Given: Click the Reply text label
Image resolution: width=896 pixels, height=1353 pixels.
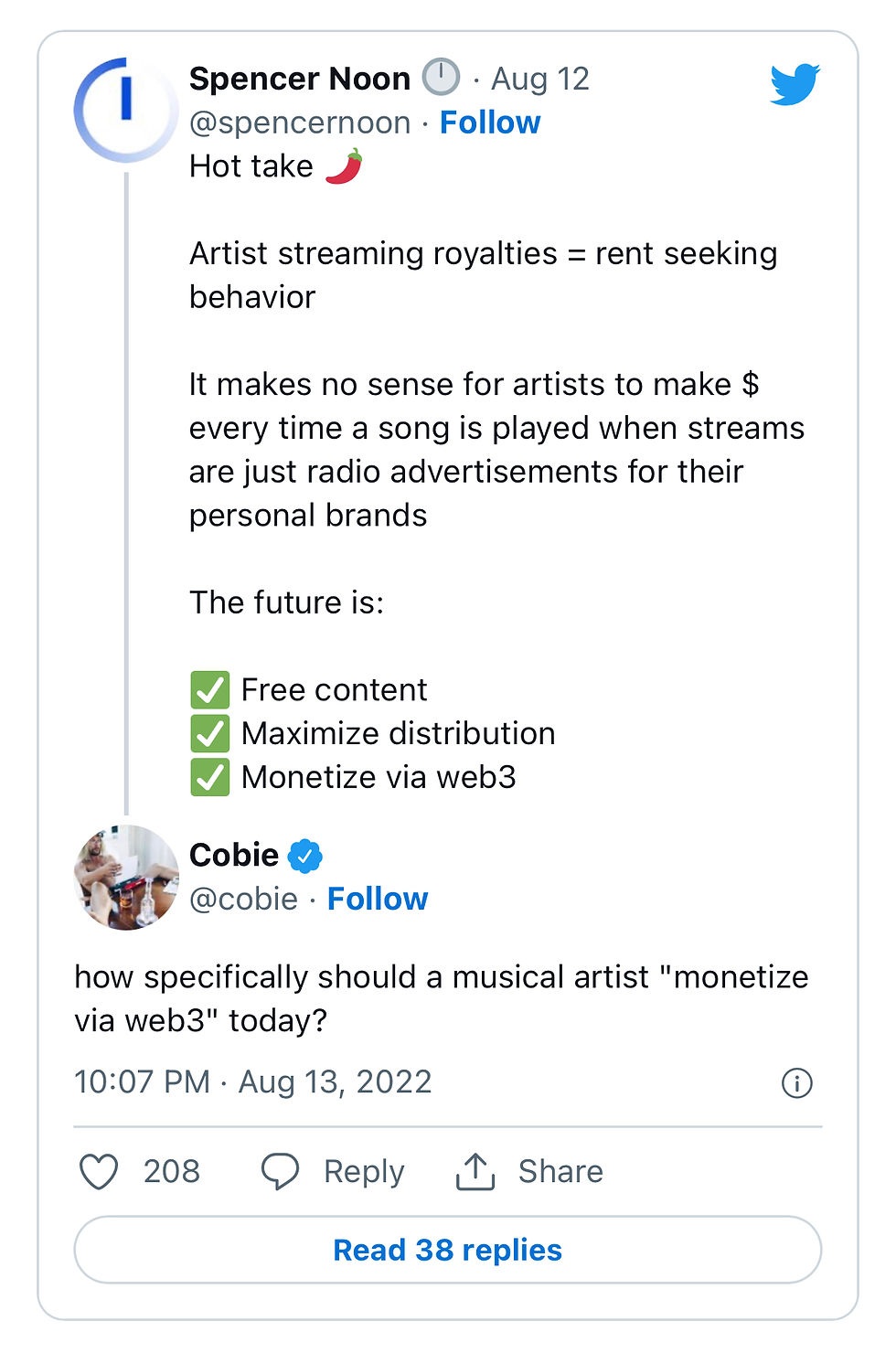Looking at the screenshot, I should pos(364,1171).
